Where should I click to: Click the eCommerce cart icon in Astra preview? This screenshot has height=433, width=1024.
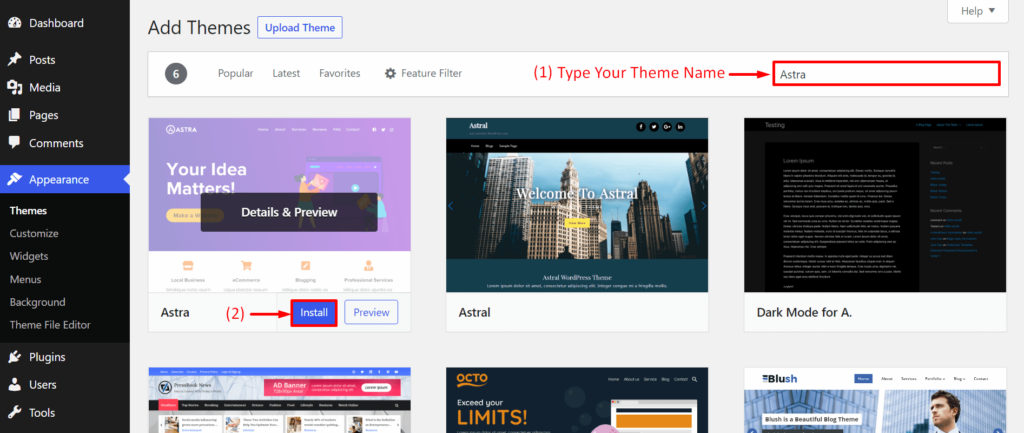(x=246, y=266)
